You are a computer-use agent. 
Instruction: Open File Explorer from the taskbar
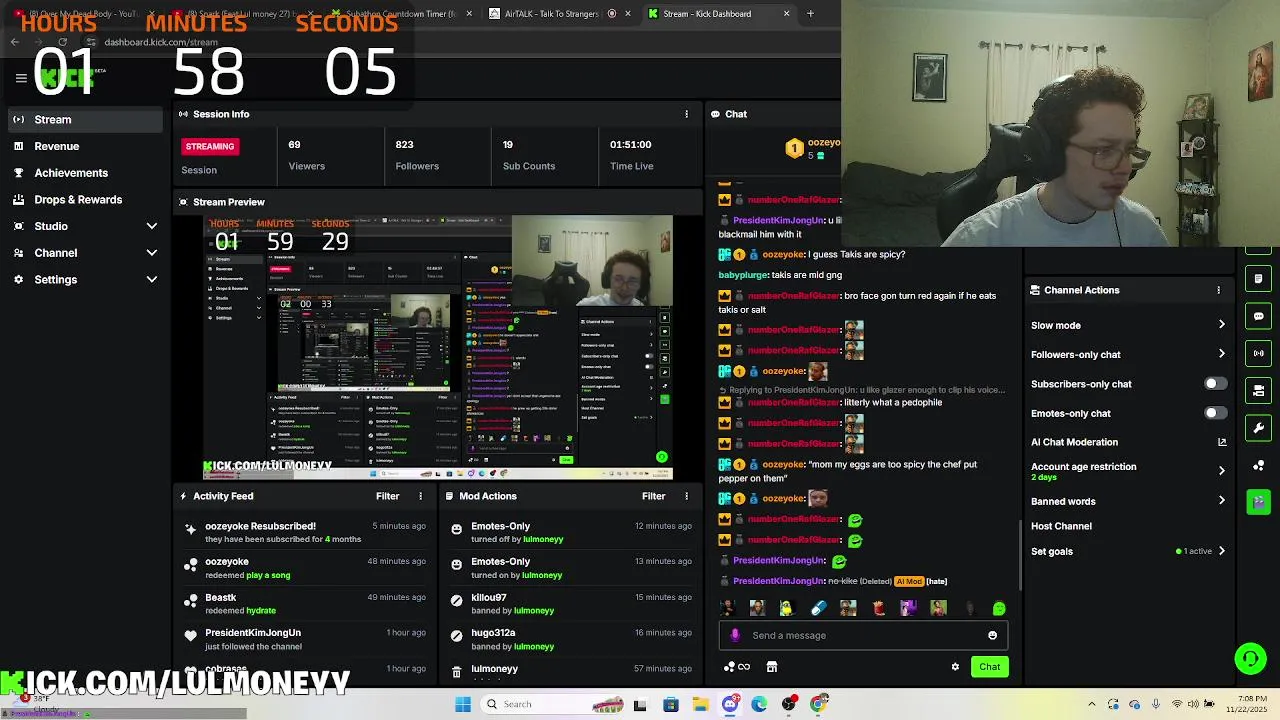pos(700,704)
